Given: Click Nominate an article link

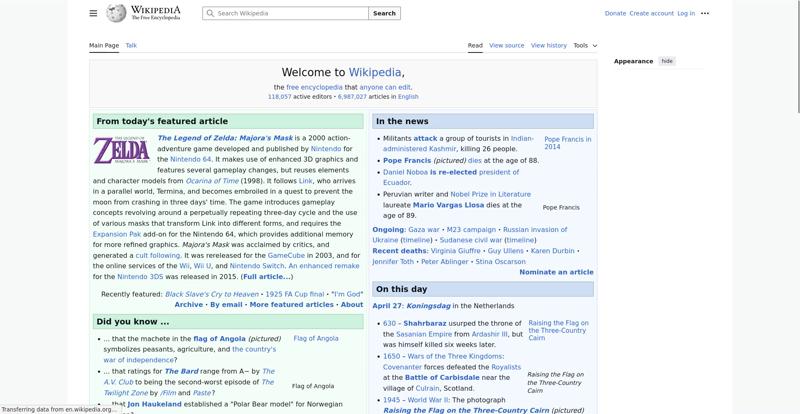Looking at the screenshot, I should pos(556,272).
